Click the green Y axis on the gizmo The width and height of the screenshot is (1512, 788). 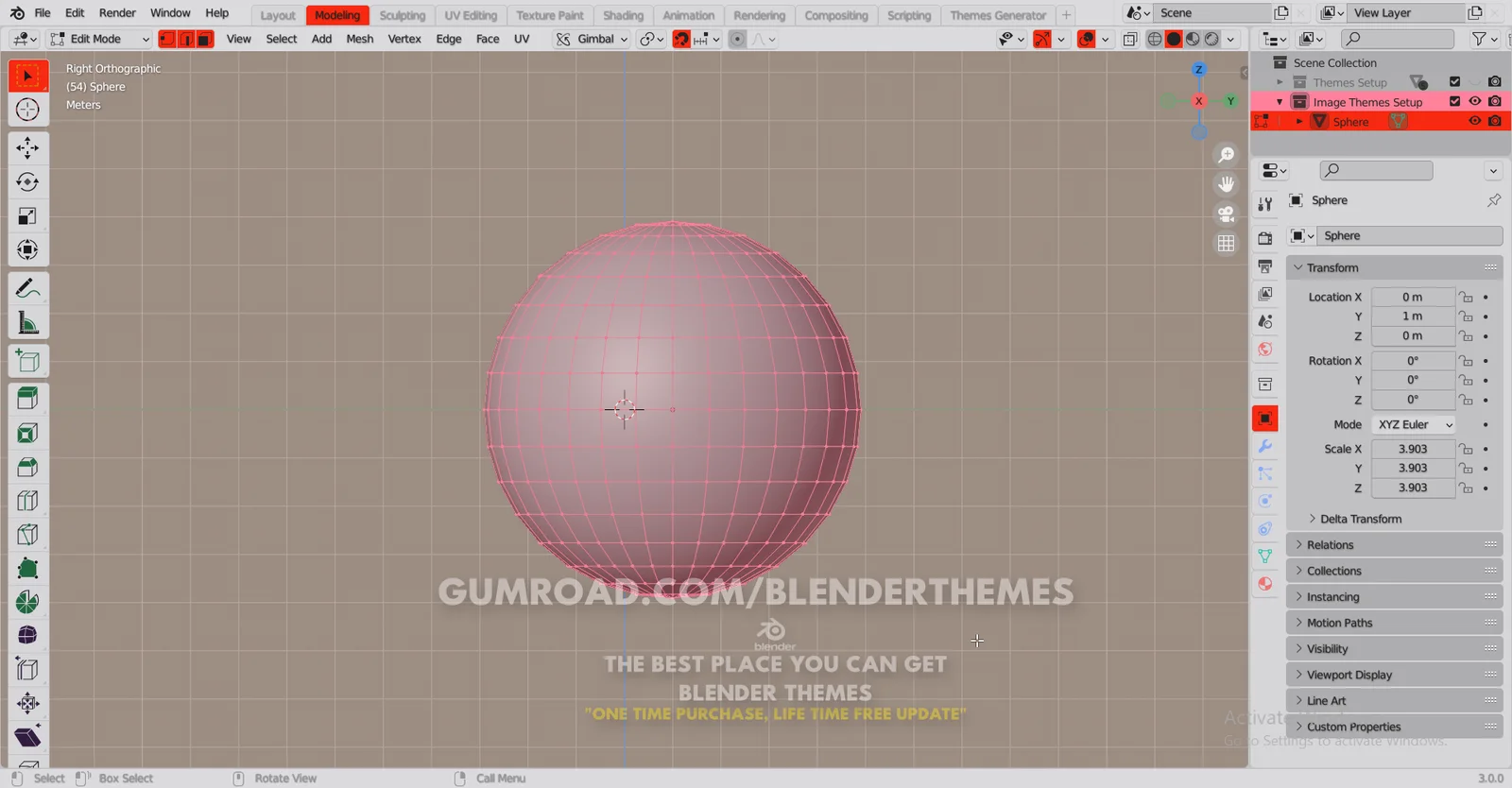1230,101
